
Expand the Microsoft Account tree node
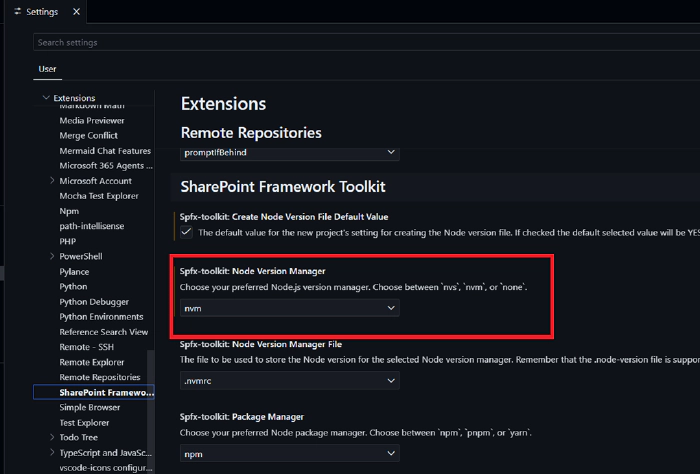52,181
